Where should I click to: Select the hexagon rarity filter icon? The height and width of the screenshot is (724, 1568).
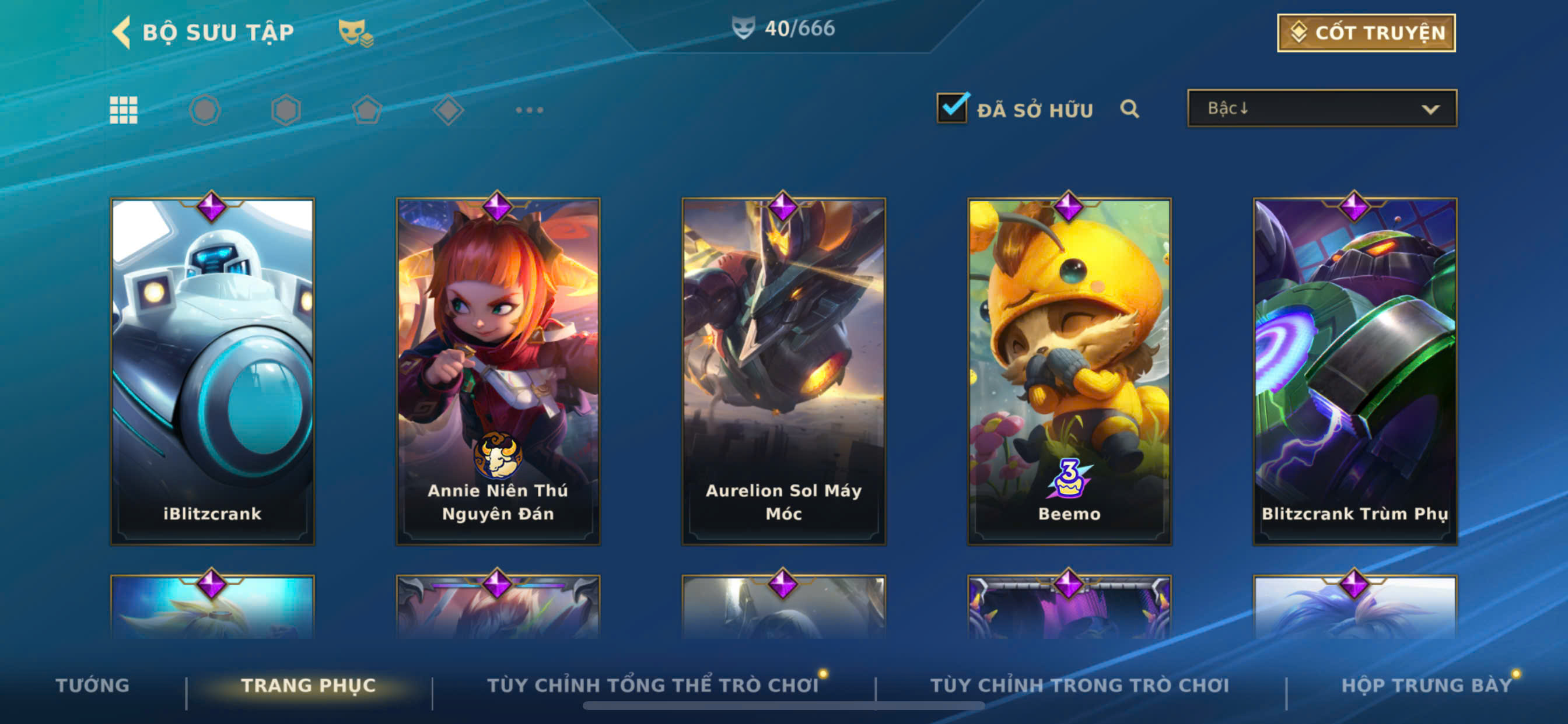[x=286, y=110]
